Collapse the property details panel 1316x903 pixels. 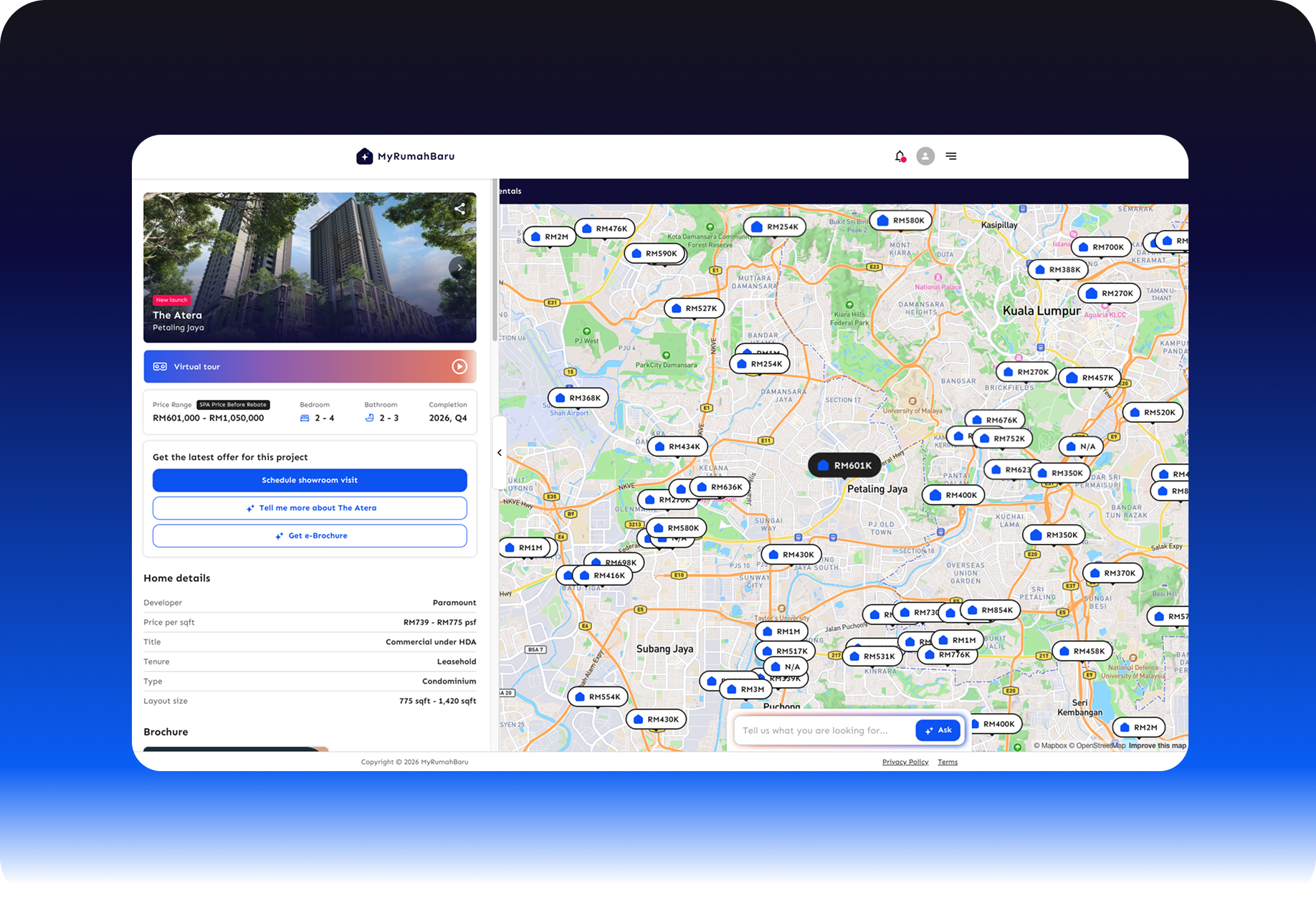tap(500, 453)
